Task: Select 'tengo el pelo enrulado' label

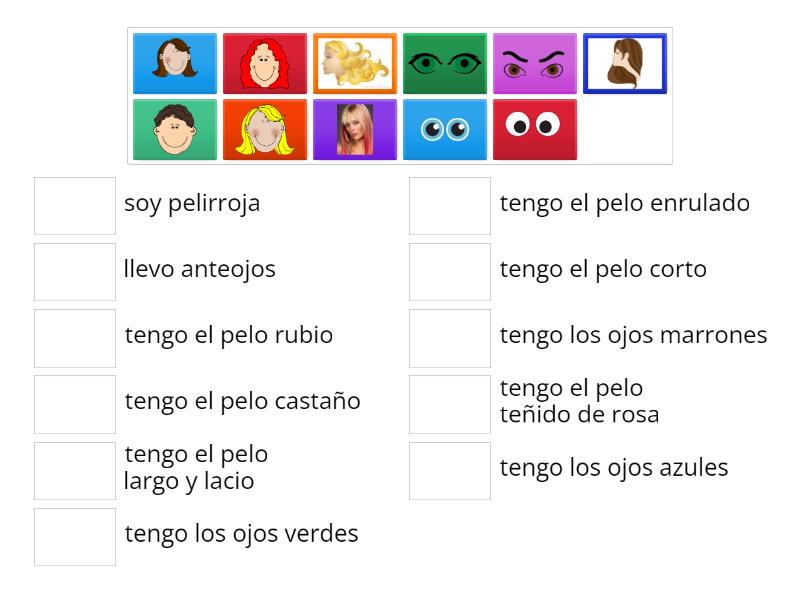Action: point(623,203)
